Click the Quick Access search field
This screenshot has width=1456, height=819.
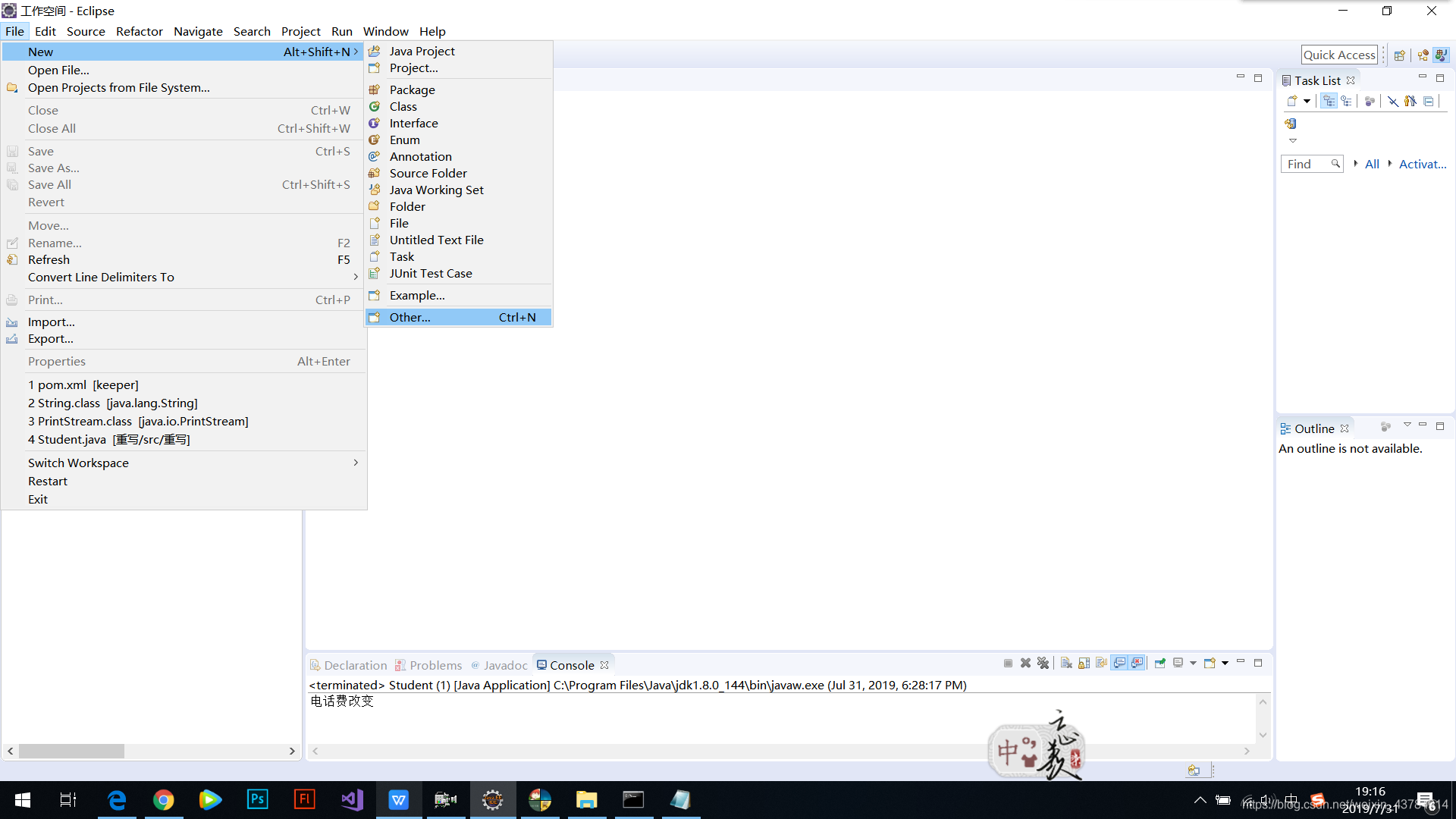pos(1339,55)
